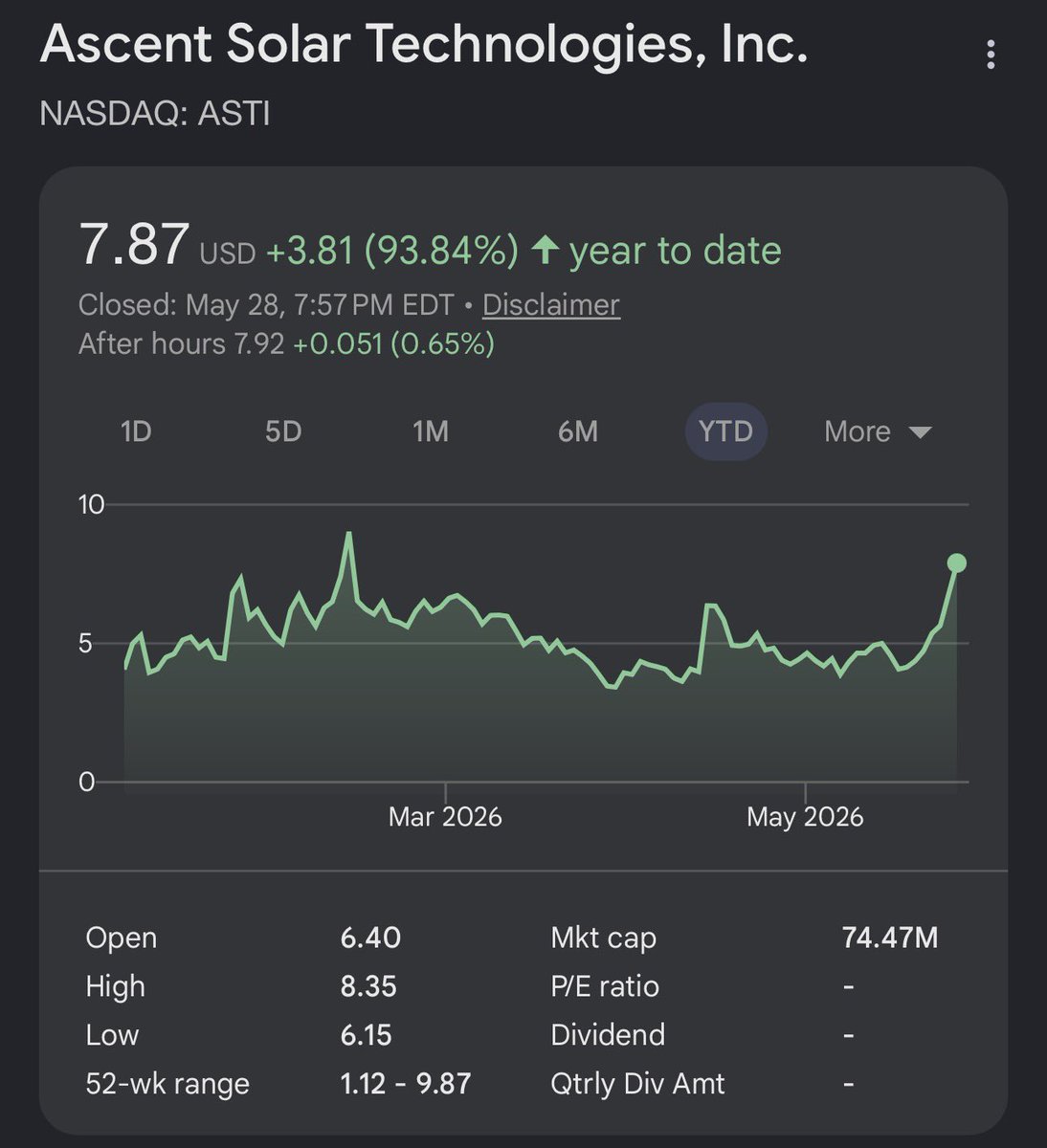The width and height of the screenshot is (1047, 1148).
Task: Click the Closed: May 28 timestamp
Action: 266,305
